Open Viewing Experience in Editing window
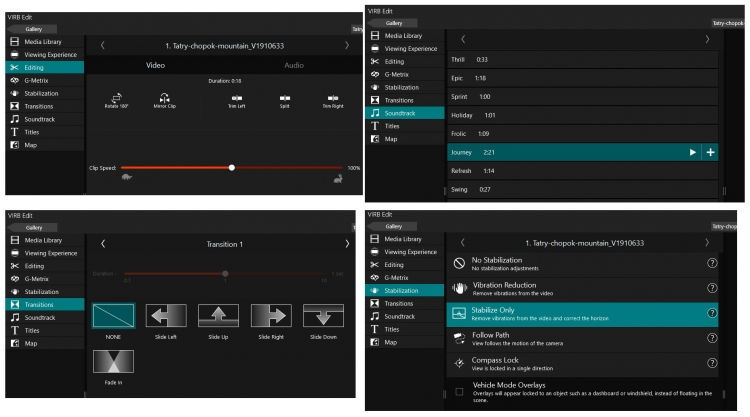This screenshot has height=417, width=750. tap(45, 55)
